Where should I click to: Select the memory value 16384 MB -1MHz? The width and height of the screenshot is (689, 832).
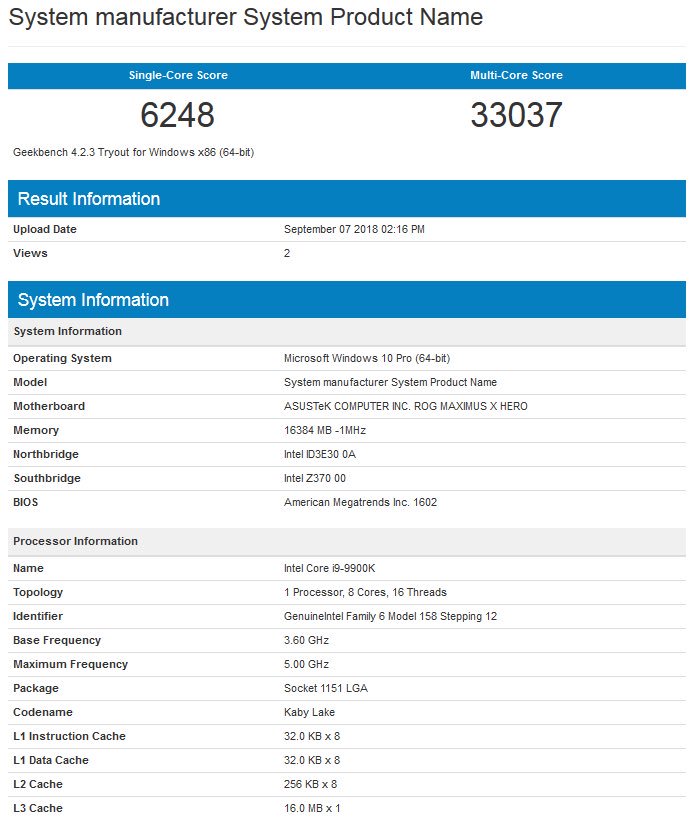point(325,430)
